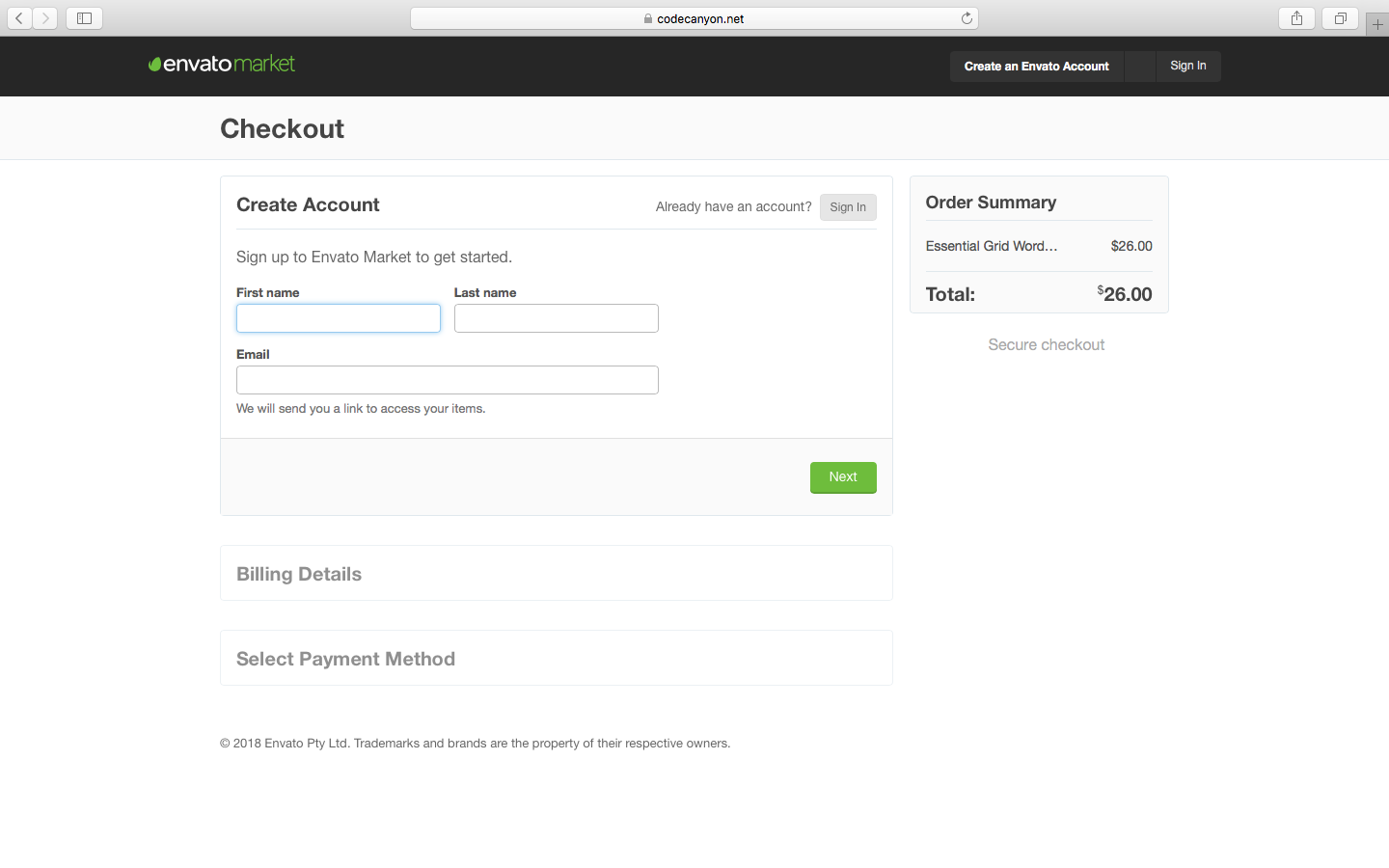Viewport: 1389px width, 868px height.
Task: Toggle the Safari sidebar button
Action: coord(84,18)
